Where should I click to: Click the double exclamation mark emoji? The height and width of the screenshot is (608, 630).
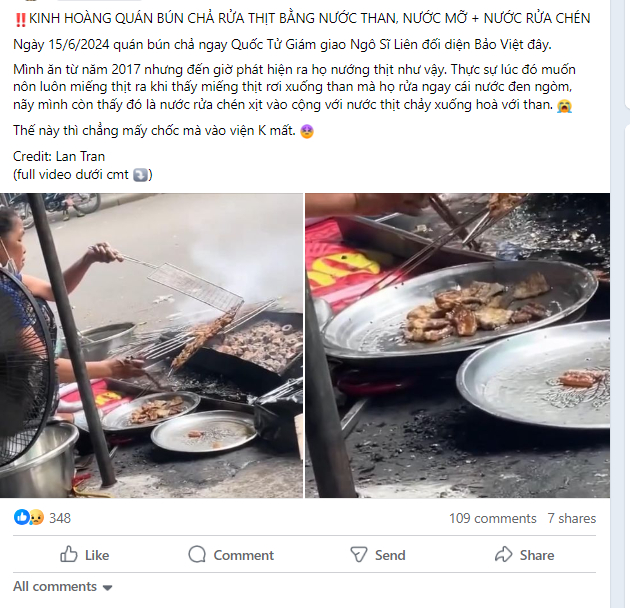(x=20, y=19)
